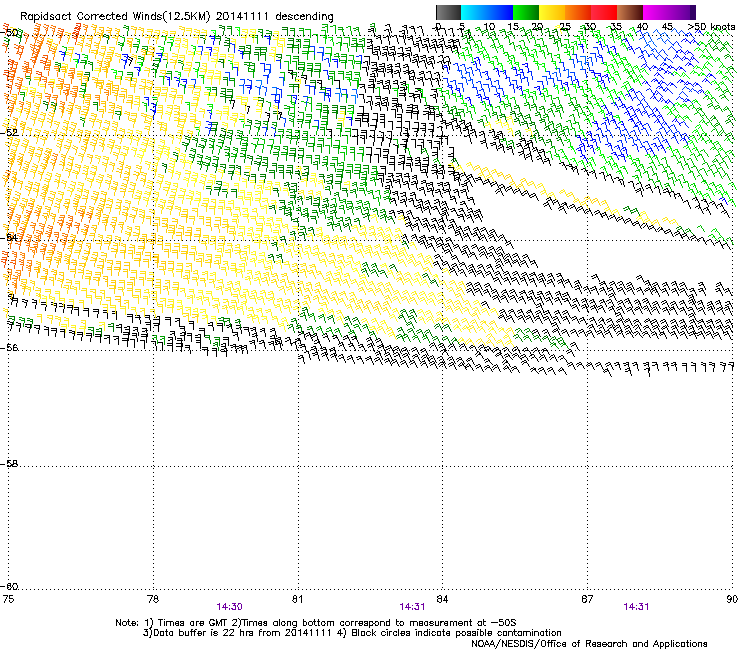740x650 pixels.
Task: Click the word 'descending' in the title
Action: pyautogui.click(x=304, y=17)
